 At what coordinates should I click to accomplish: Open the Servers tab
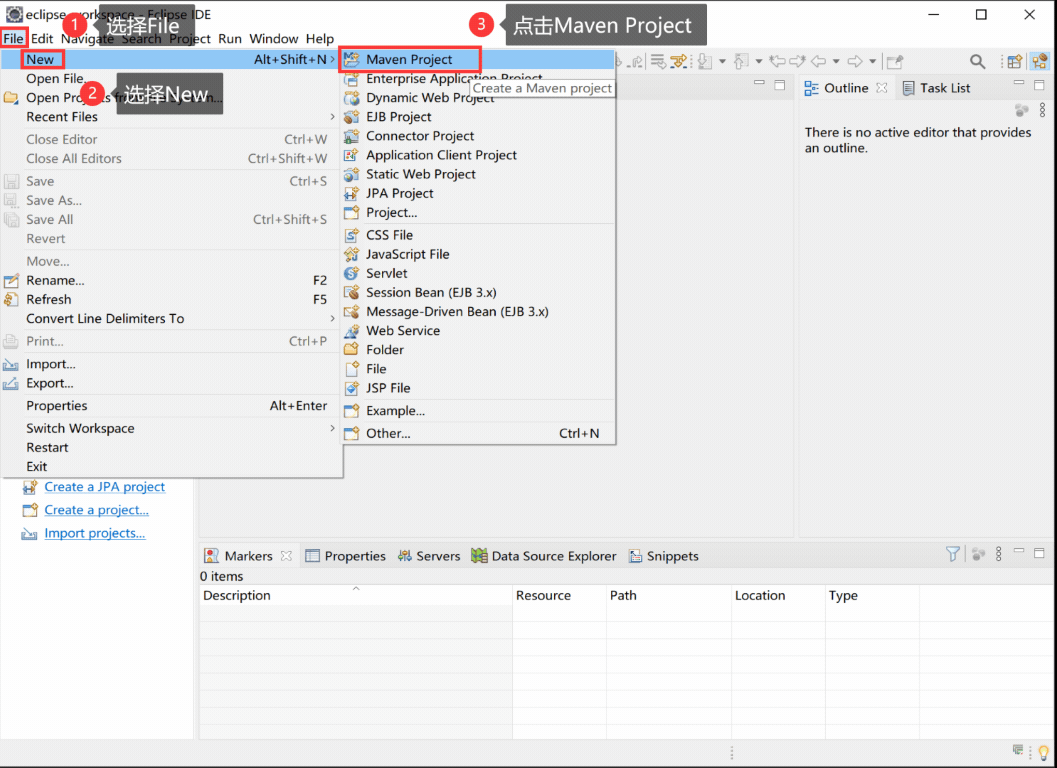click(x=429, y=556)
